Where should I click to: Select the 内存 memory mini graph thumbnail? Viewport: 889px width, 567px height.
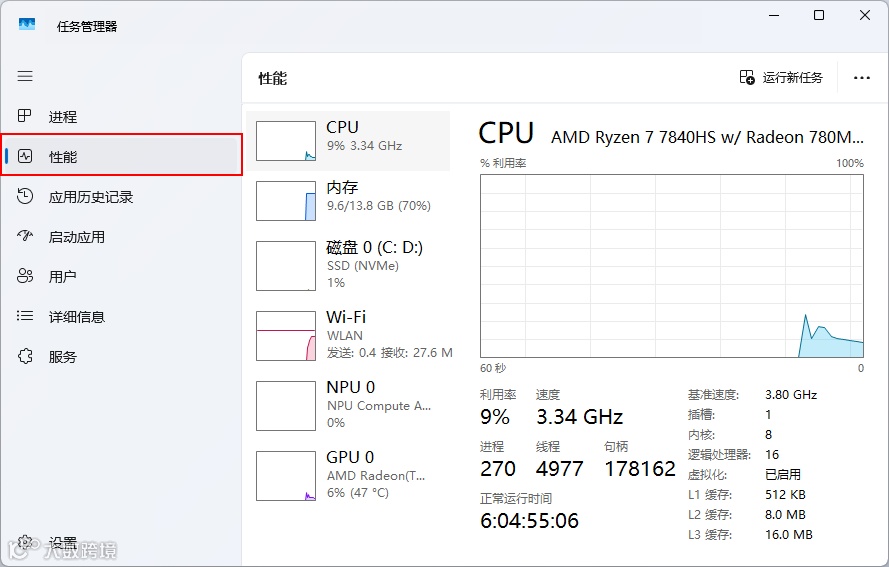point(286,201)
